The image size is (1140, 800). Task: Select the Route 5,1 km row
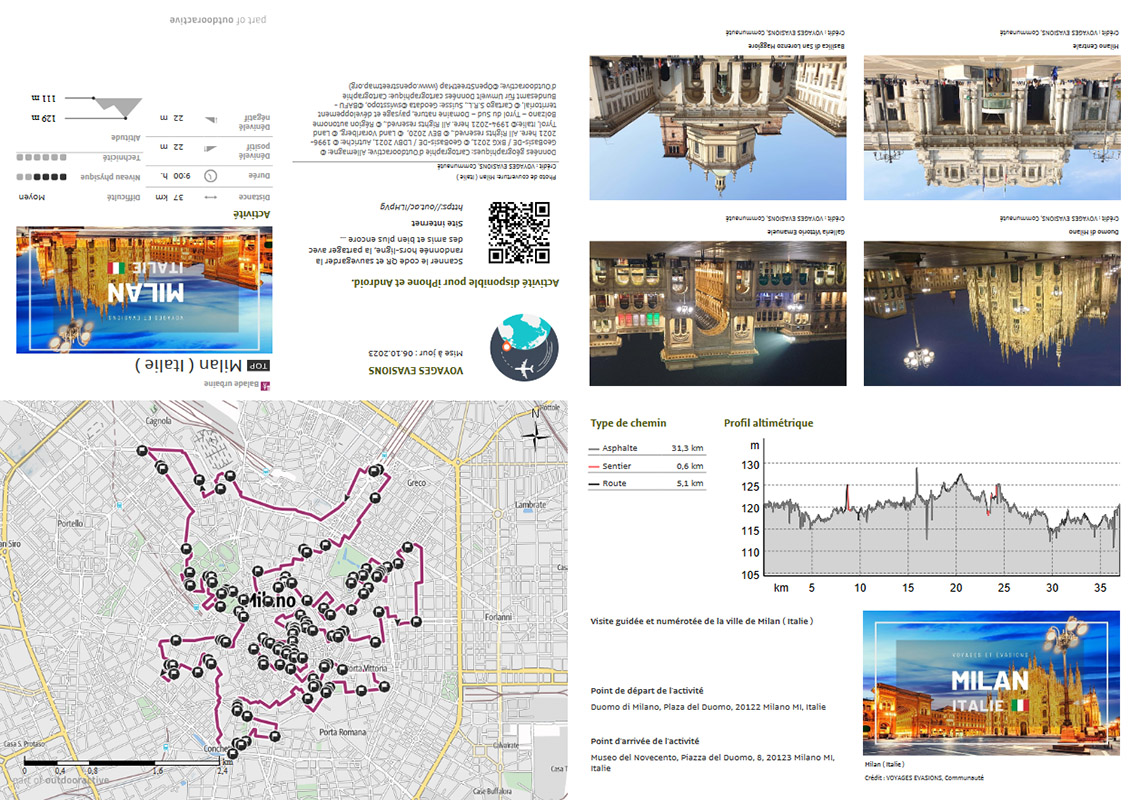646,484
